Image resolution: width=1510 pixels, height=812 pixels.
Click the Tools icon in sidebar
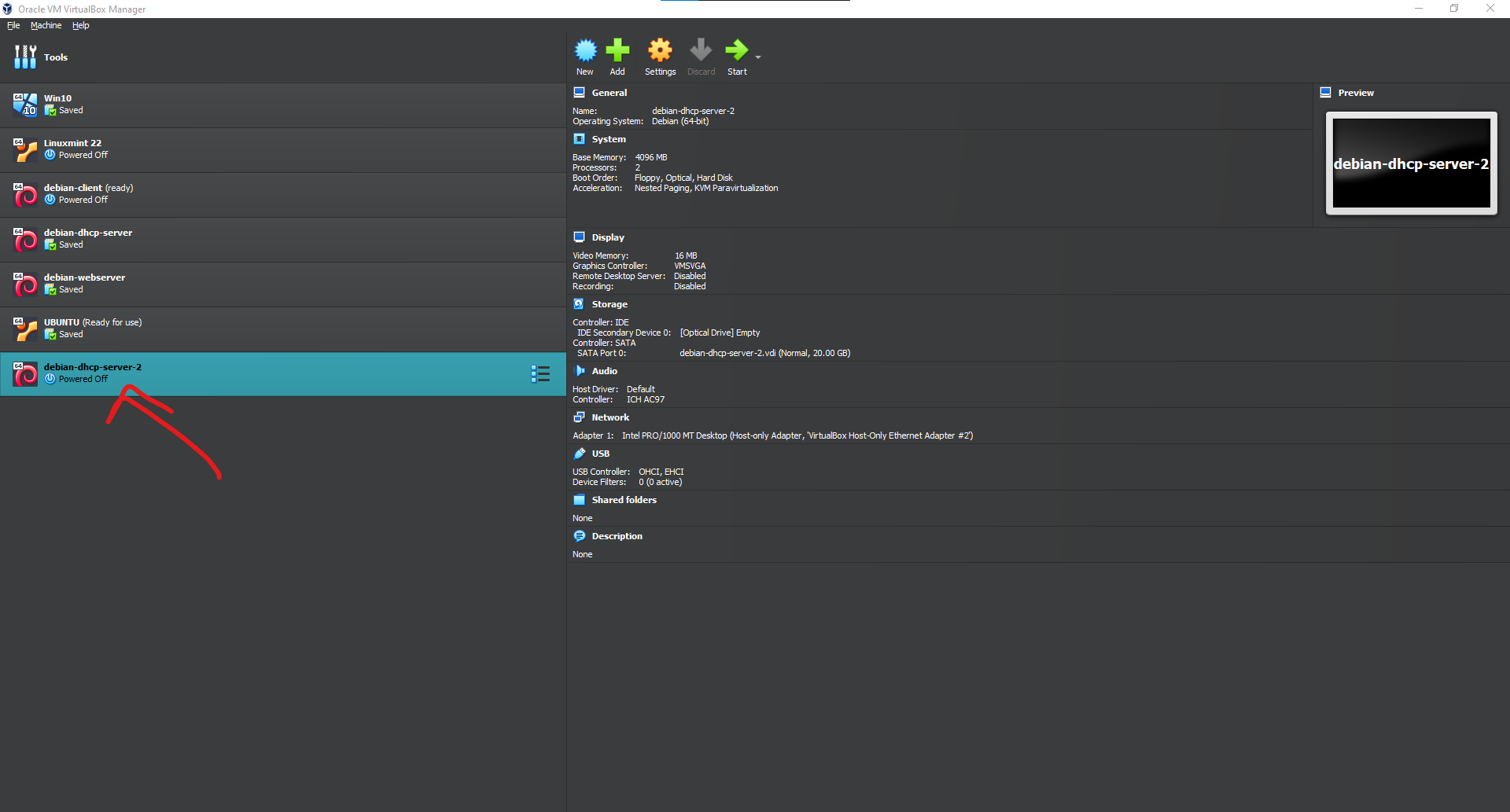point(25,57)
